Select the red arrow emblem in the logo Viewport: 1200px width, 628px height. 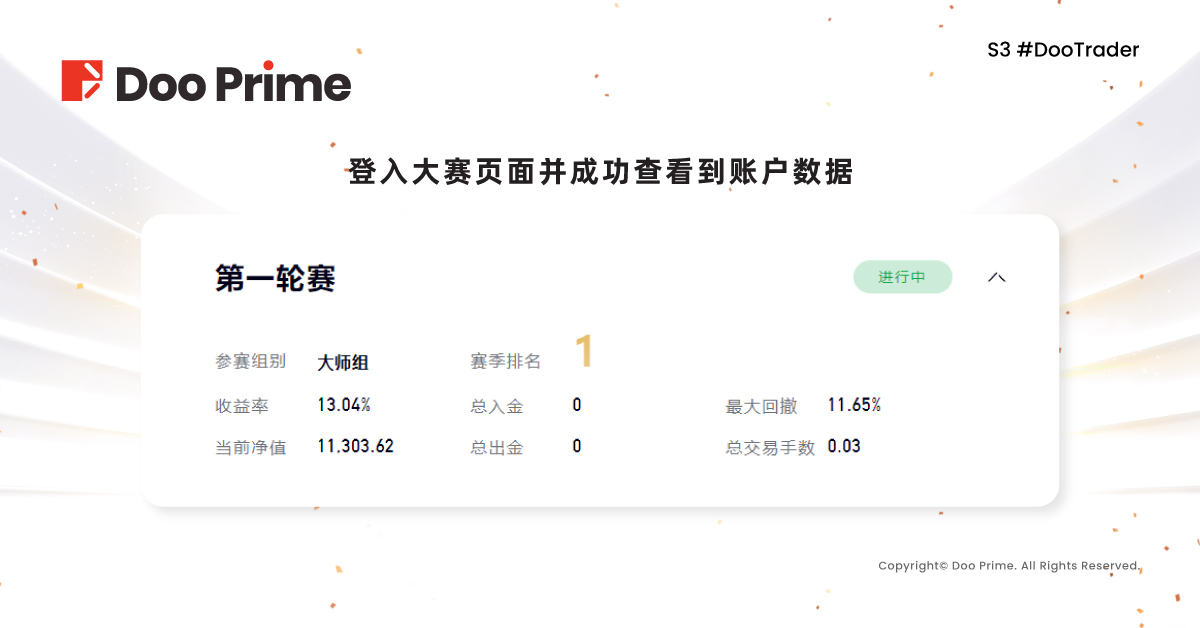tap(84, 82)
